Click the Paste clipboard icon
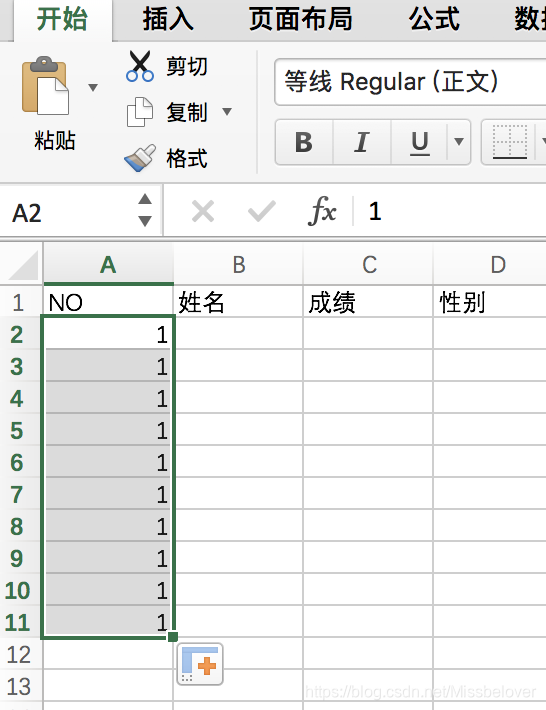546x710 pixels. click(45, 86)
